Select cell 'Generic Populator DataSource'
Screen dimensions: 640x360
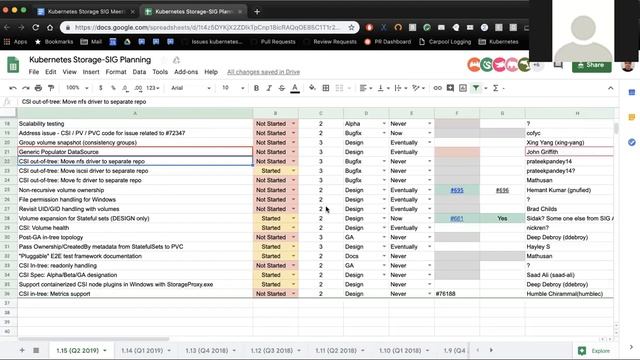(x=135, y=152)
